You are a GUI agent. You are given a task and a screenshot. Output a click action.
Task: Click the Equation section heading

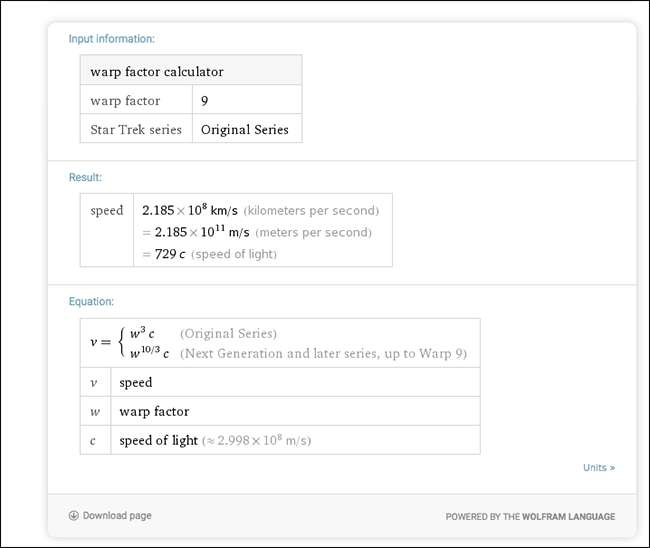tap(91, 301)
